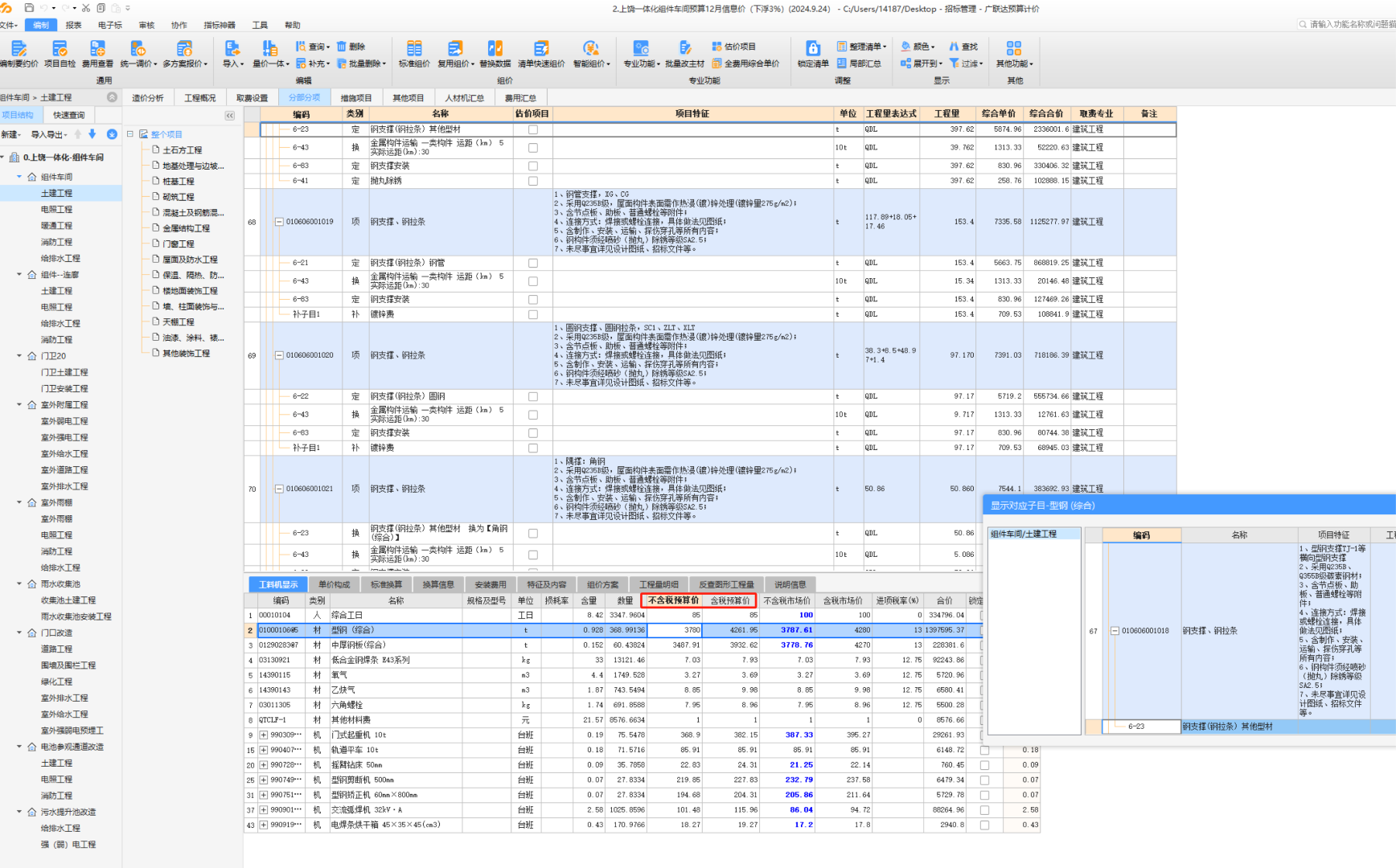Click the 导入 import icon
The image size is (1396, 868).
coord(232,49)
